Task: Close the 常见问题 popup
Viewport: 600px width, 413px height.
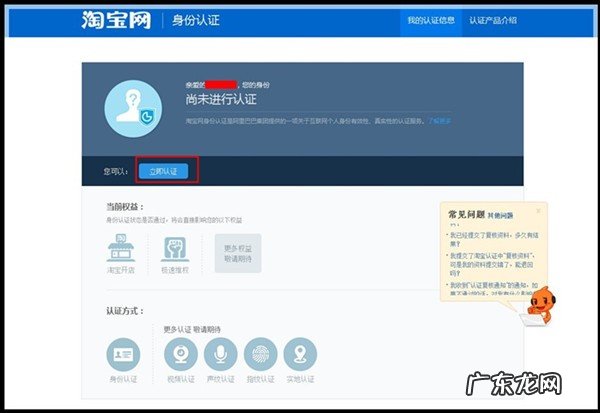Action: [538, 211]
